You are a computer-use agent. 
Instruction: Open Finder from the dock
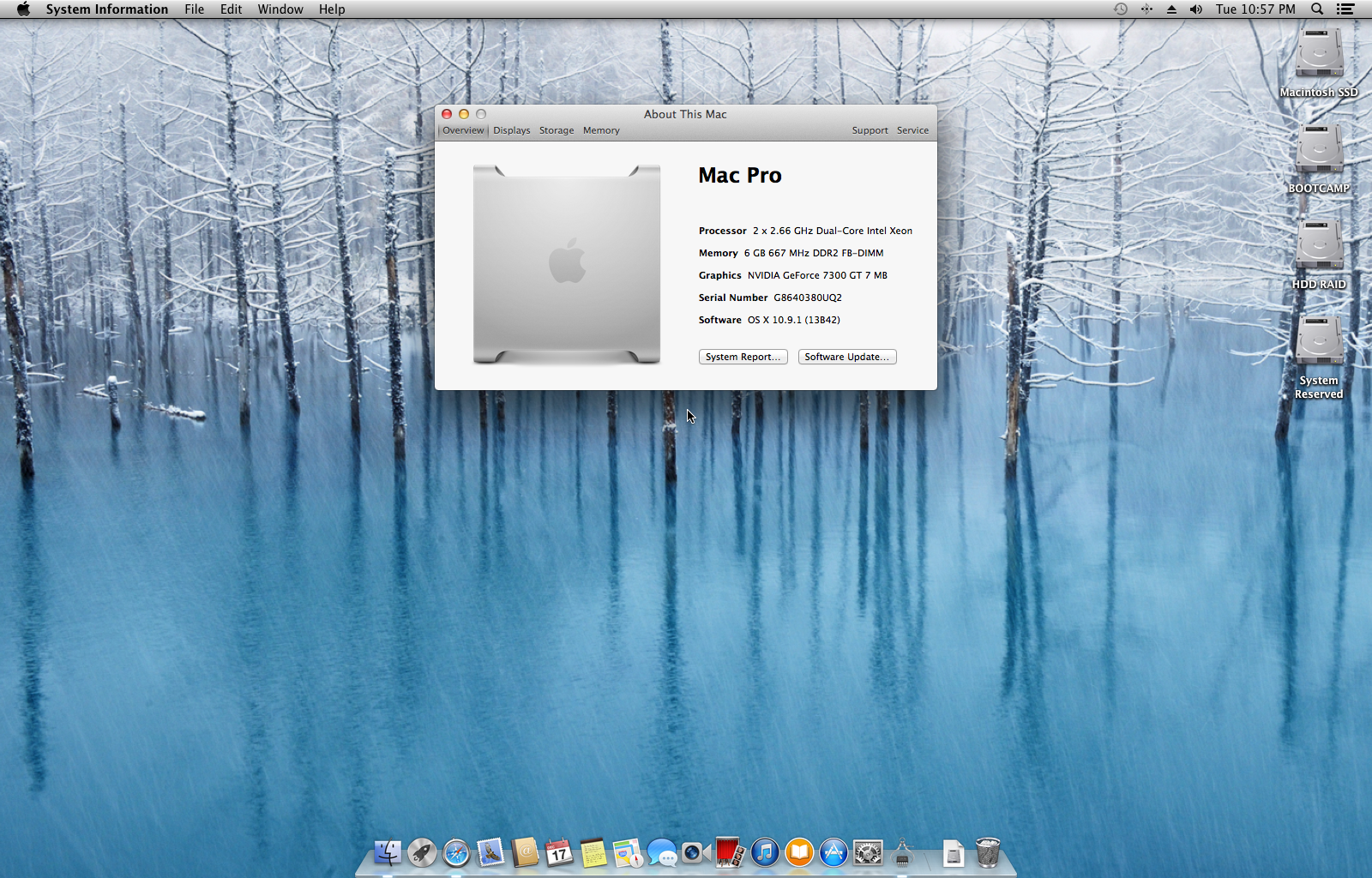[x=388, y=852]
